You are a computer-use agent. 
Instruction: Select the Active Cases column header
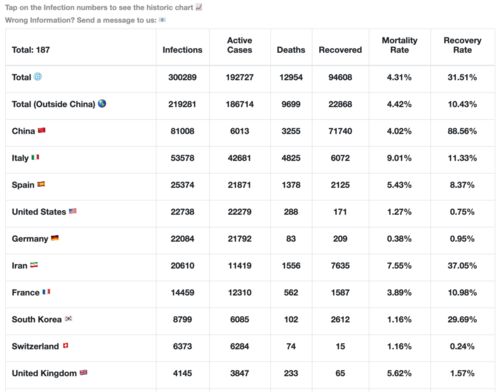point(240,45)
